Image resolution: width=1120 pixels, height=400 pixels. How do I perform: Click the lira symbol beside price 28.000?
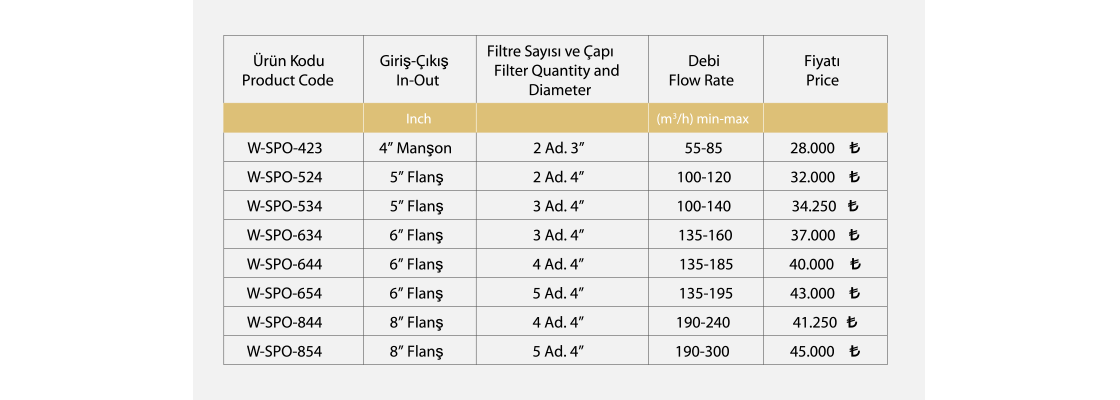click(853, 148)
